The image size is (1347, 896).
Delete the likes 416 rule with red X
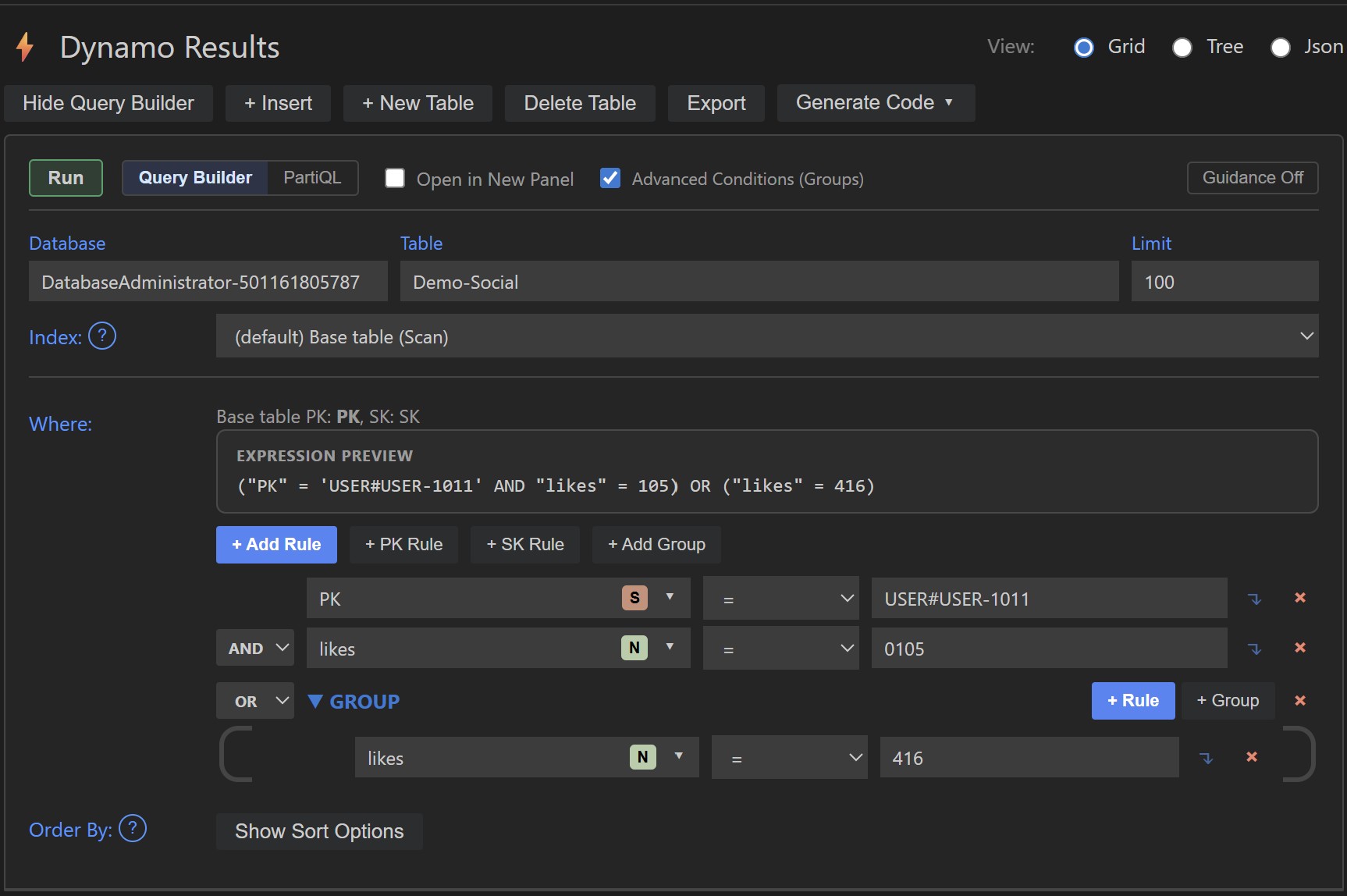[x=1252, y=756]
